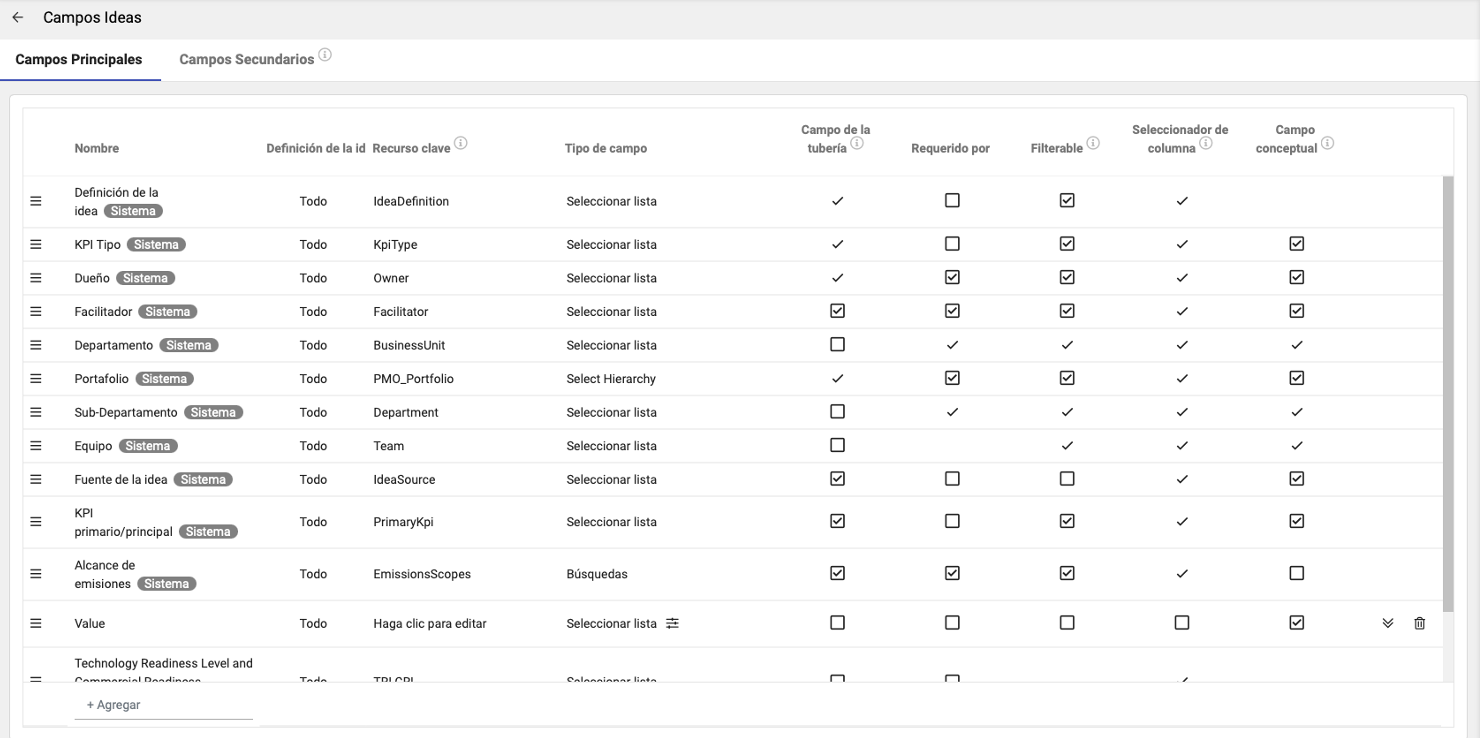Grab the drag handle of Fuente de la idea row

click(x=36, y=479)
